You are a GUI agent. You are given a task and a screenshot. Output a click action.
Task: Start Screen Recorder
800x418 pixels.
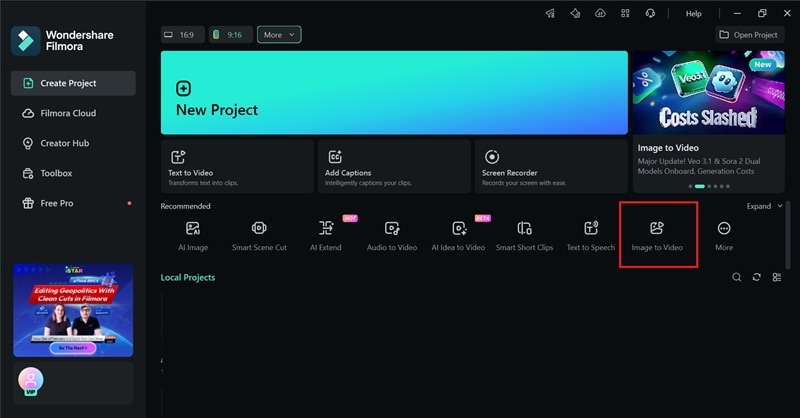coord(551,166)
